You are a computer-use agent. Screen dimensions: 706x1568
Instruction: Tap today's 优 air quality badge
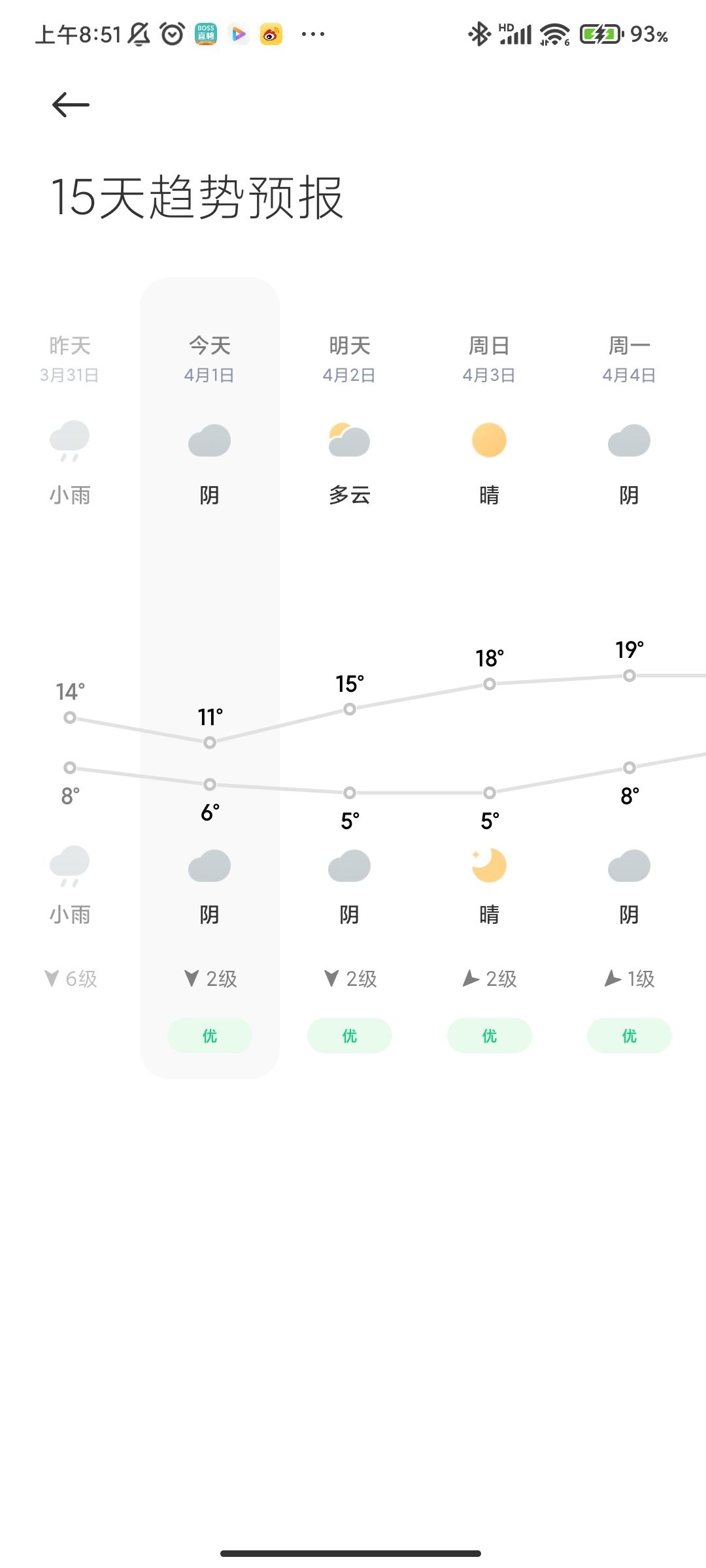209,1036
